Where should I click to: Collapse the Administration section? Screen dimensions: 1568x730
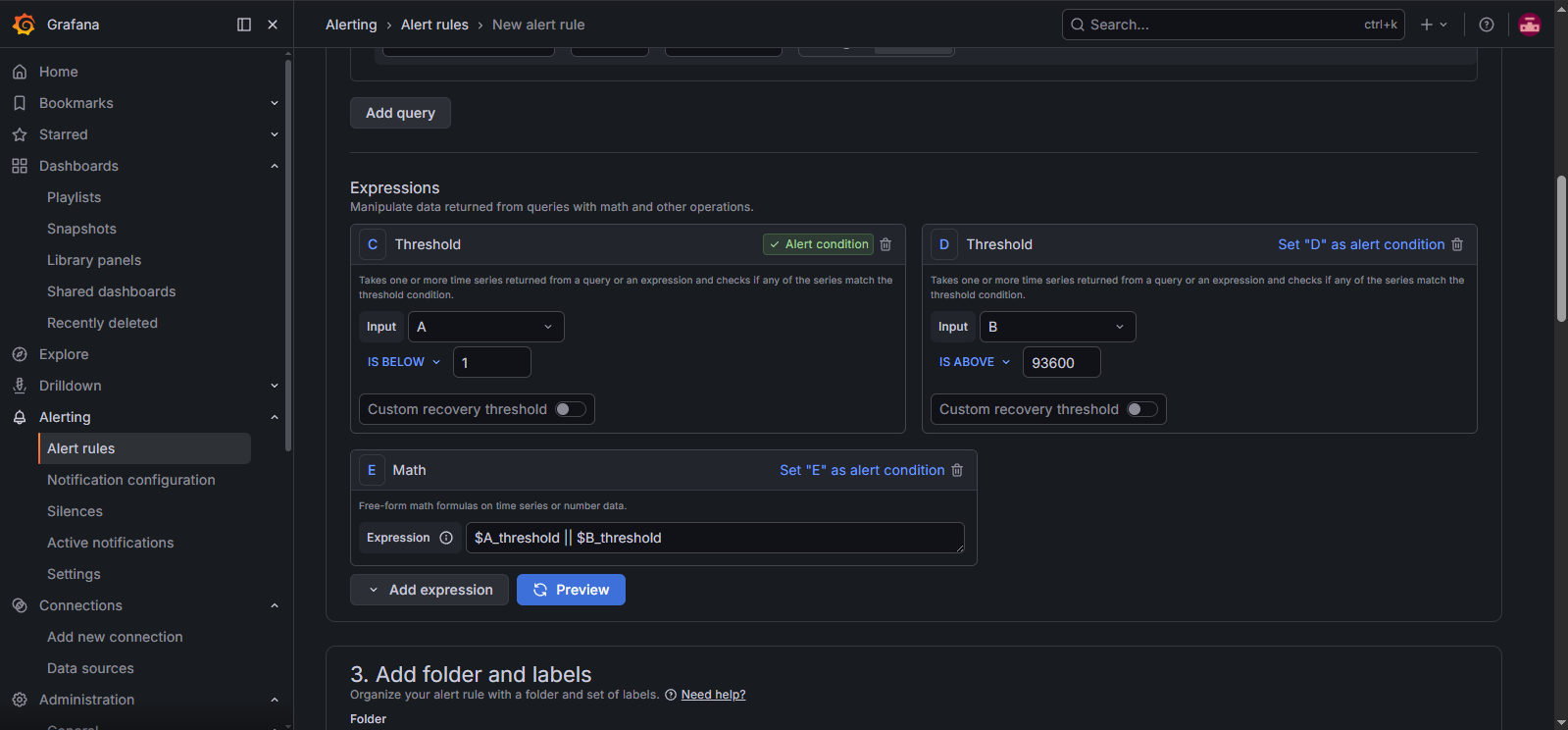pos(275,700)
